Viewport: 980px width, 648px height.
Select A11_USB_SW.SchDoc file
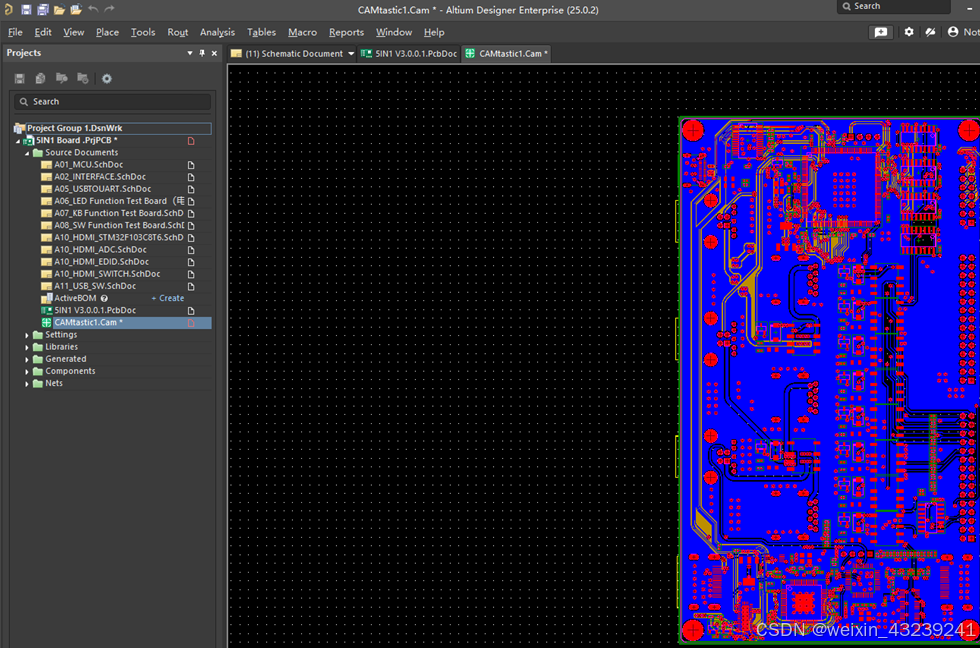coord(95,286)
